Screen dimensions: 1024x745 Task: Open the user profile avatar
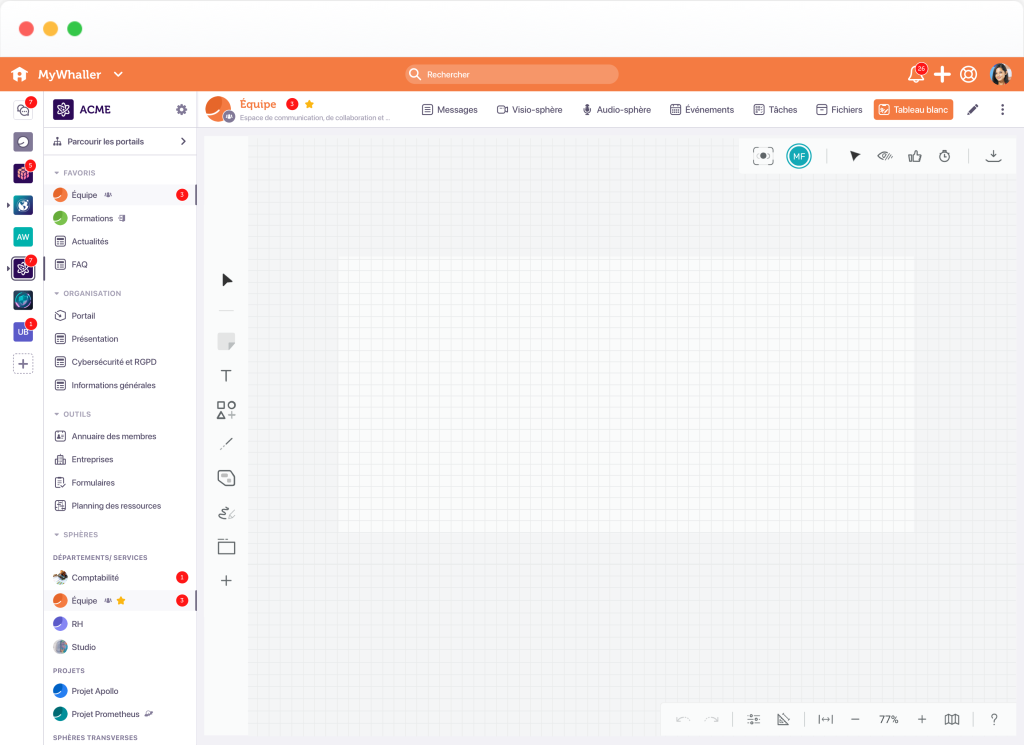[1000, 74]
